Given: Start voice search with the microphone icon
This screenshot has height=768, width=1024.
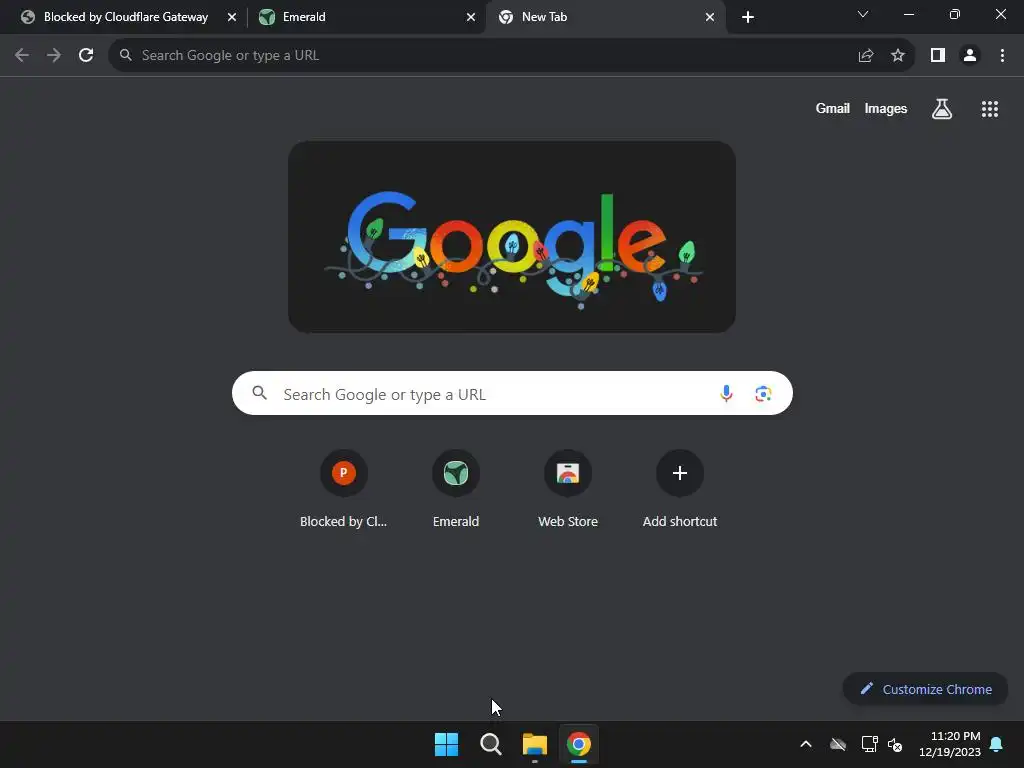Looking at the screenshot, I should [x=726, y=394].
